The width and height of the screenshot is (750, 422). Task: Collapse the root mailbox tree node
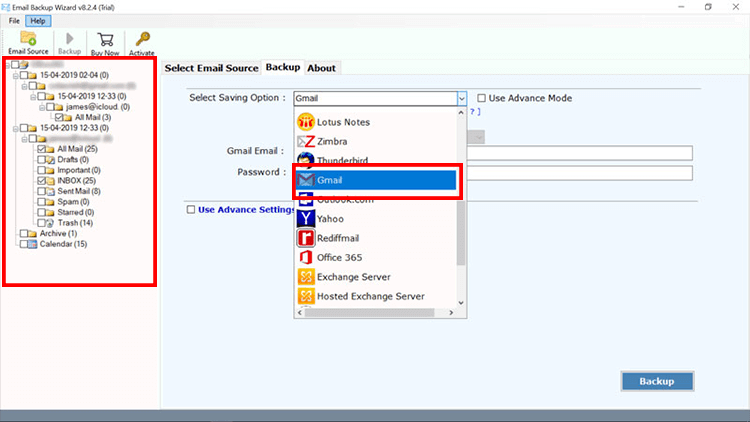coord(7,65)
